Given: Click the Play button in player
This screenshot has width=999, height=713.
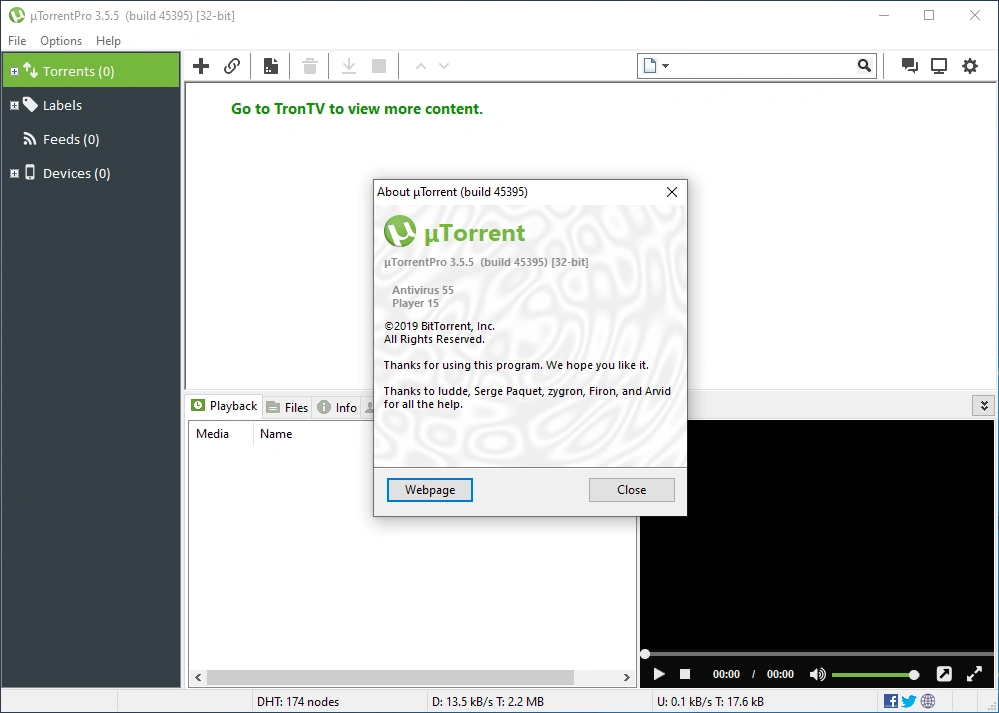Looking at the screenshot, I should click(x=659, y=674).
